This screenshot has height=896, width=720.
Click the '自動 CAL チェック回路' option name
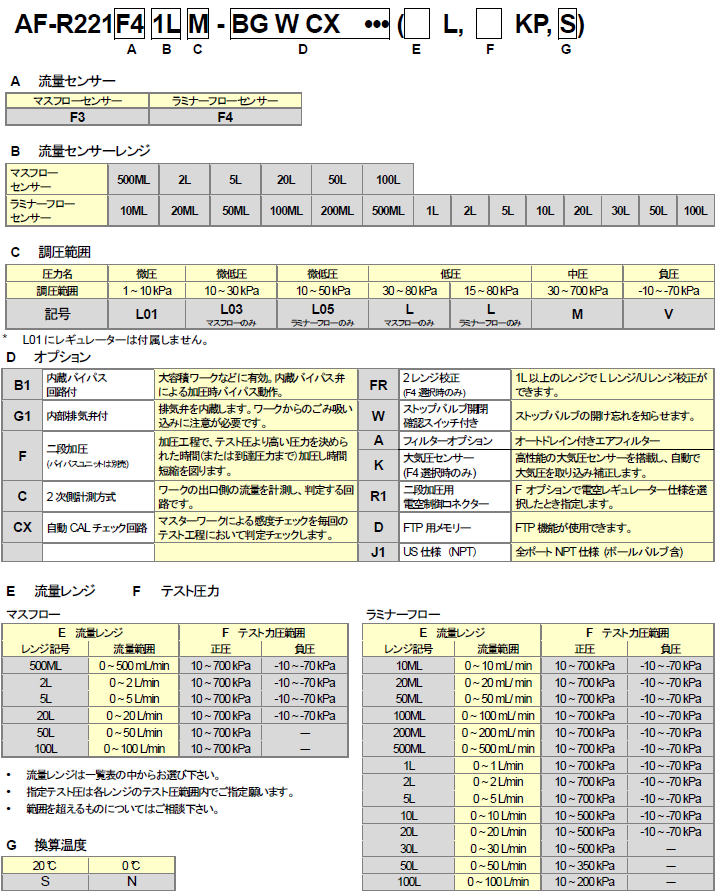click(97, 527)
